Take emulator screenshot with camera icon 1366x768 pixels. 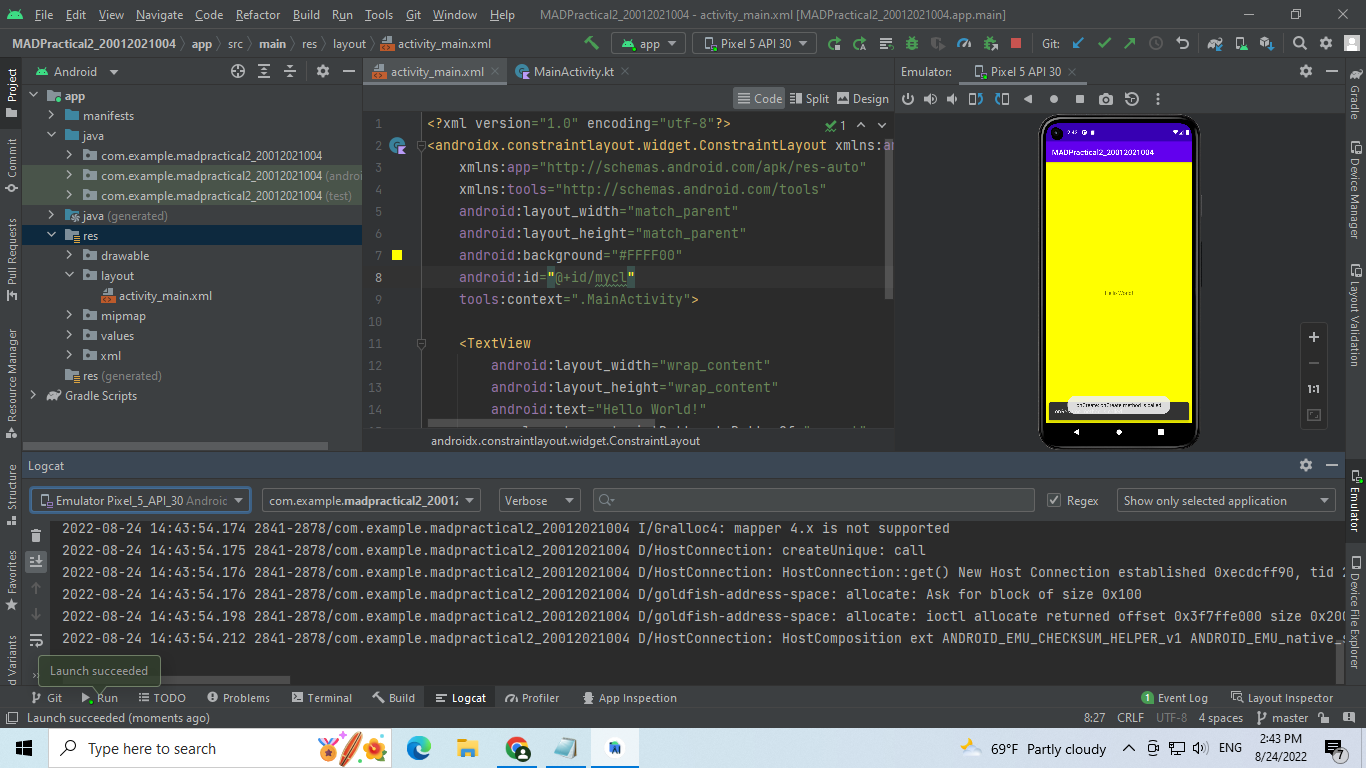pyautogui.click(x=1105, y=99)
